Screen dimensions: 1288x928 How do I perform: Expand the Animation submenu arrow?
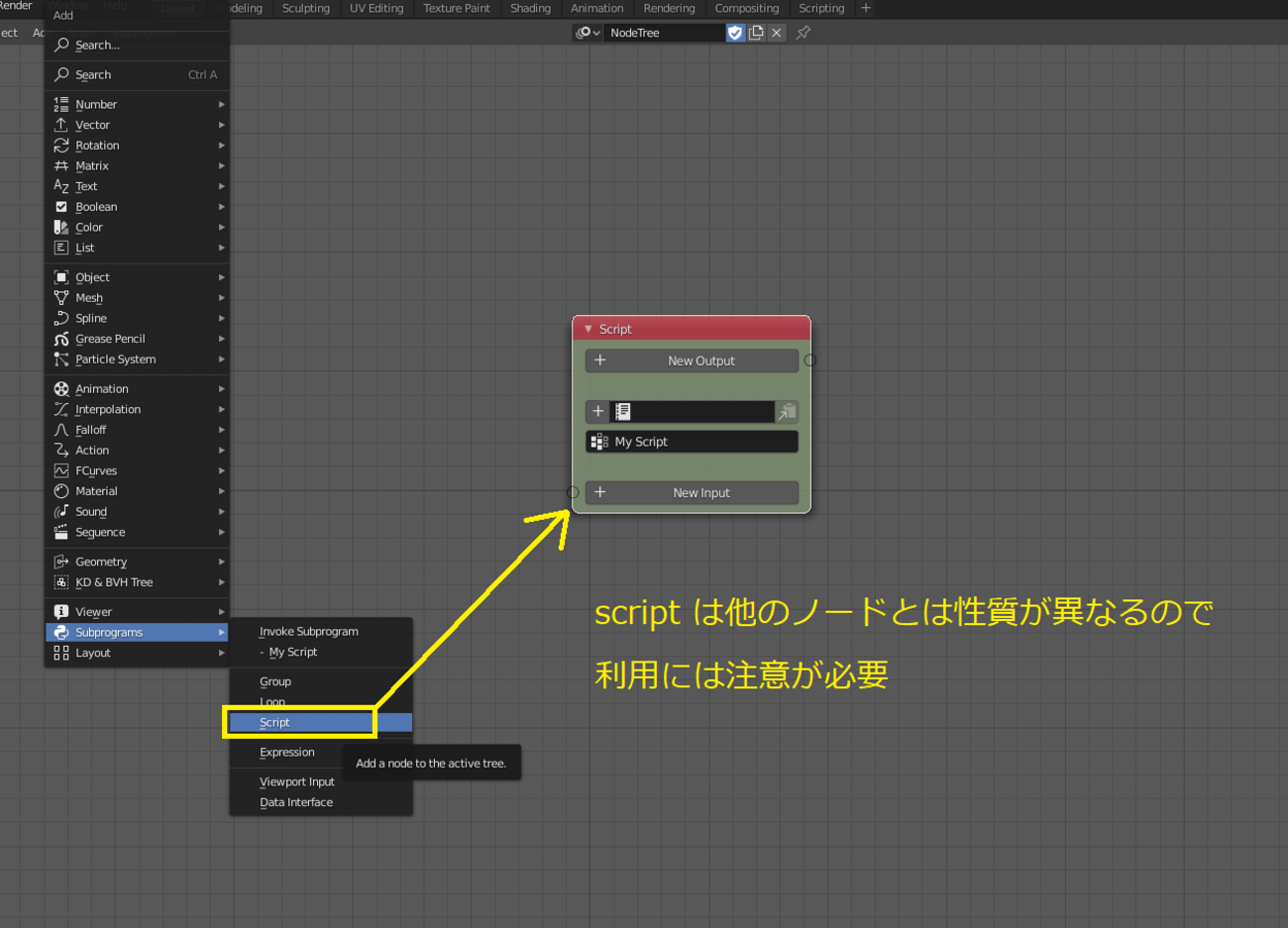[x=222, y=389]
